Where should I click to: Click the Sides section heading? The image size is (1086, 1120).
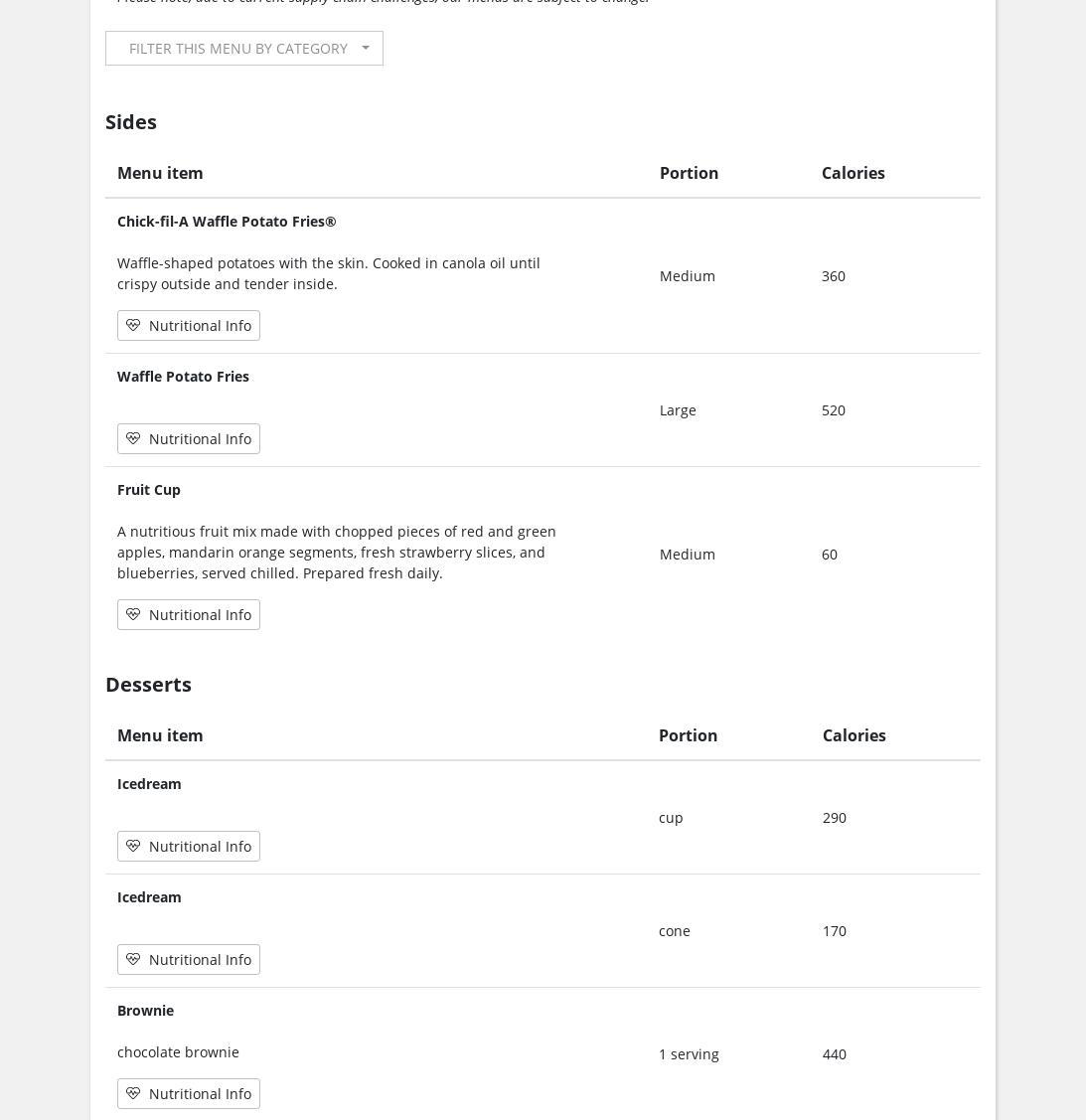tap(131, 122)
